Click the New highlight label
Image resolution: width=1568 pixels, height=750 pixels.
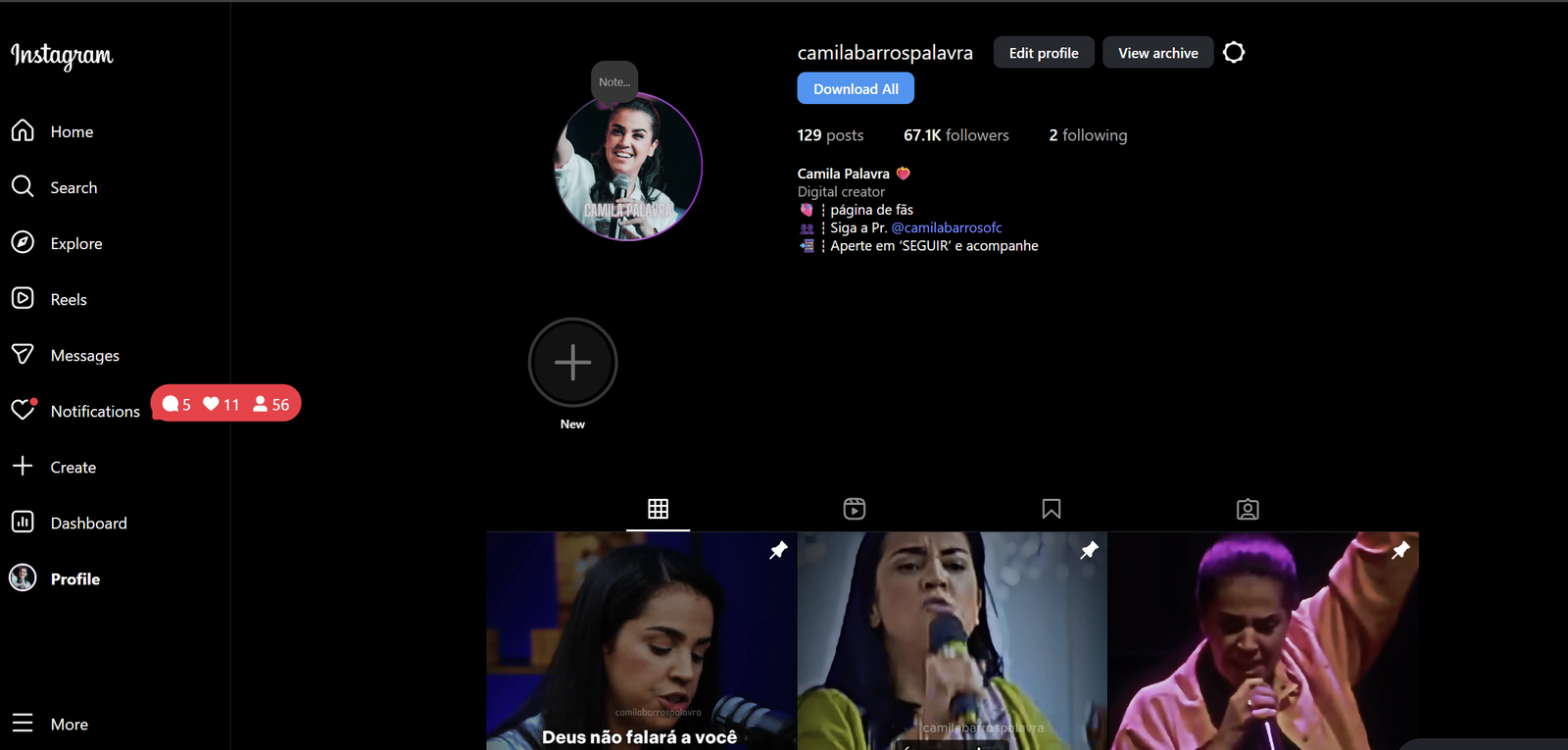pos(572,425)
